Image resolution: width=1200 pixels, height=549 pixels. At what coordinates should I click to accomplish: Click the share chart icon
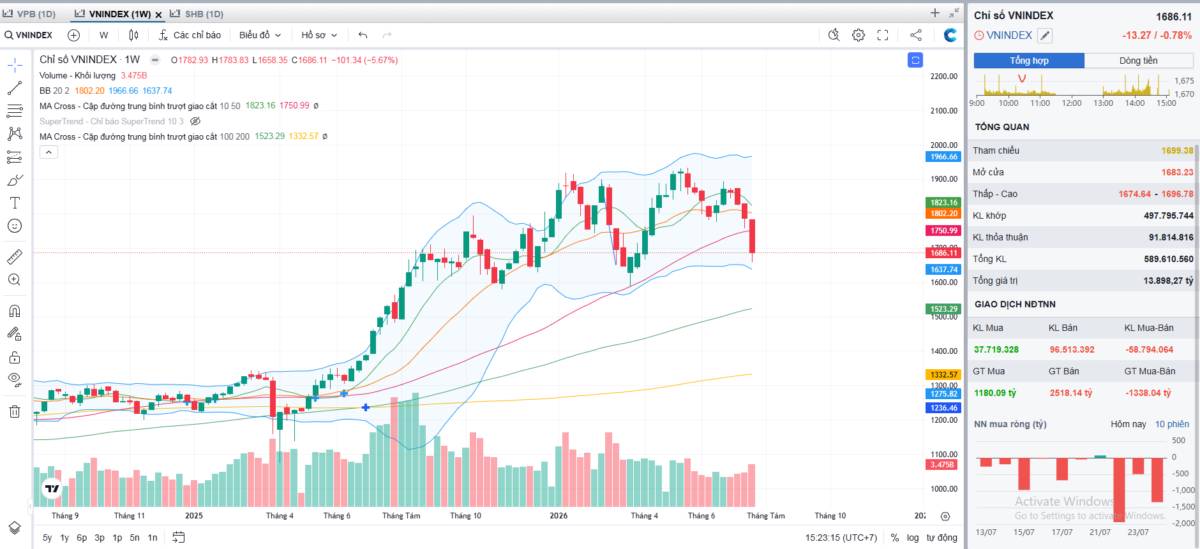[x=916, y=35]
